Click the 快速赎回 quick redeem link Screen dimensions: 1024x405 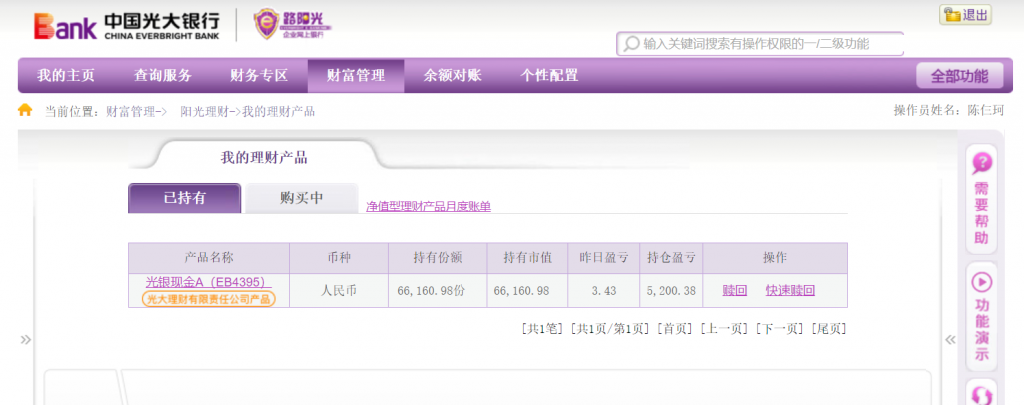tap(790, 291)
